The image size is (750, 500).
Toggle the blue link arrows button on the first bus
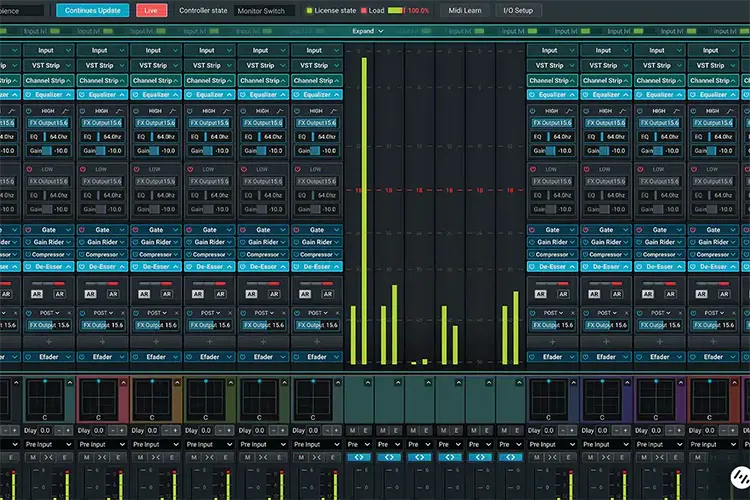(359, 458)
